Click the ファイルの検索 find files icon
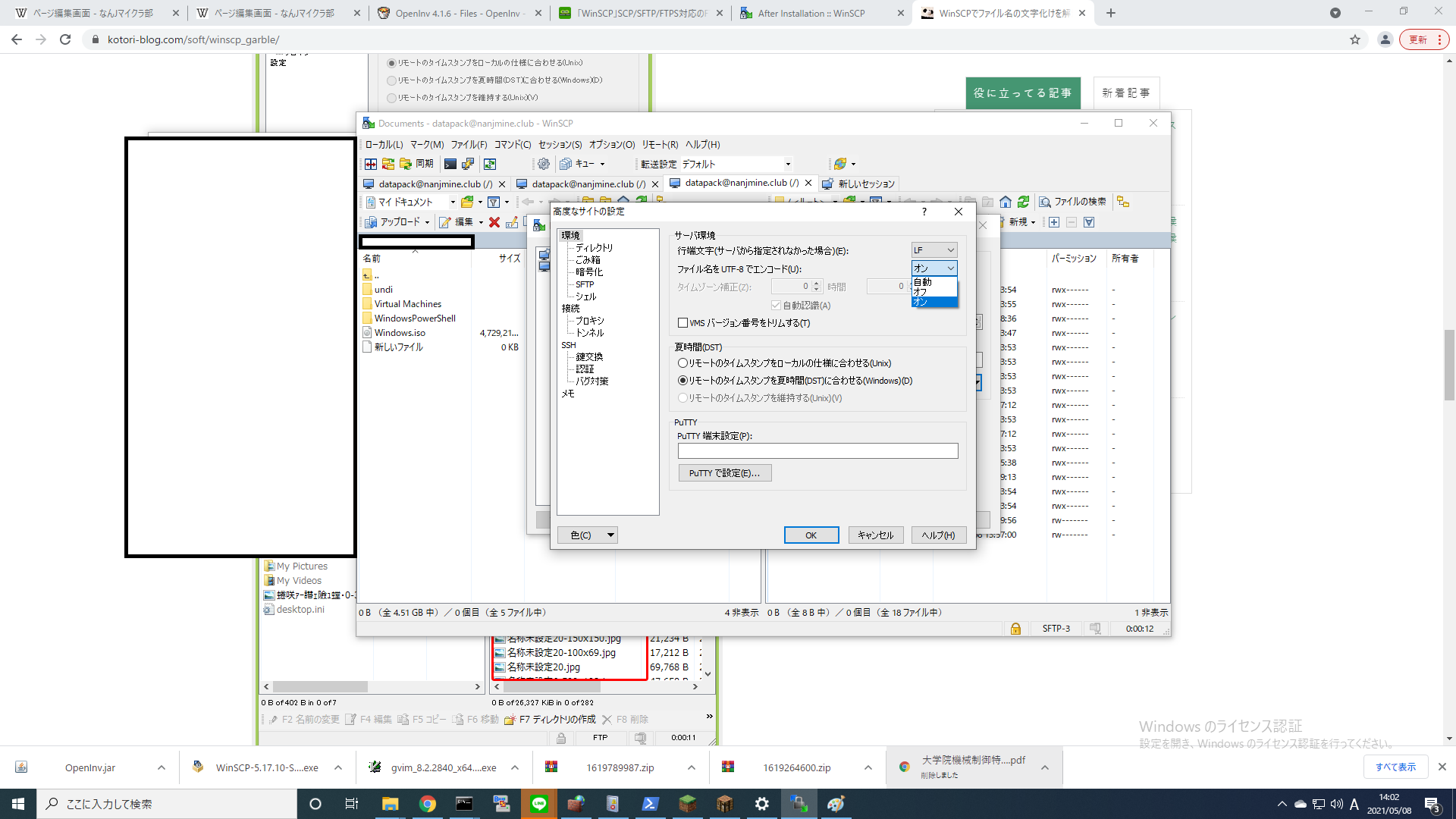The width and height of the screenshot is (1456, 819). [1045, 202]
